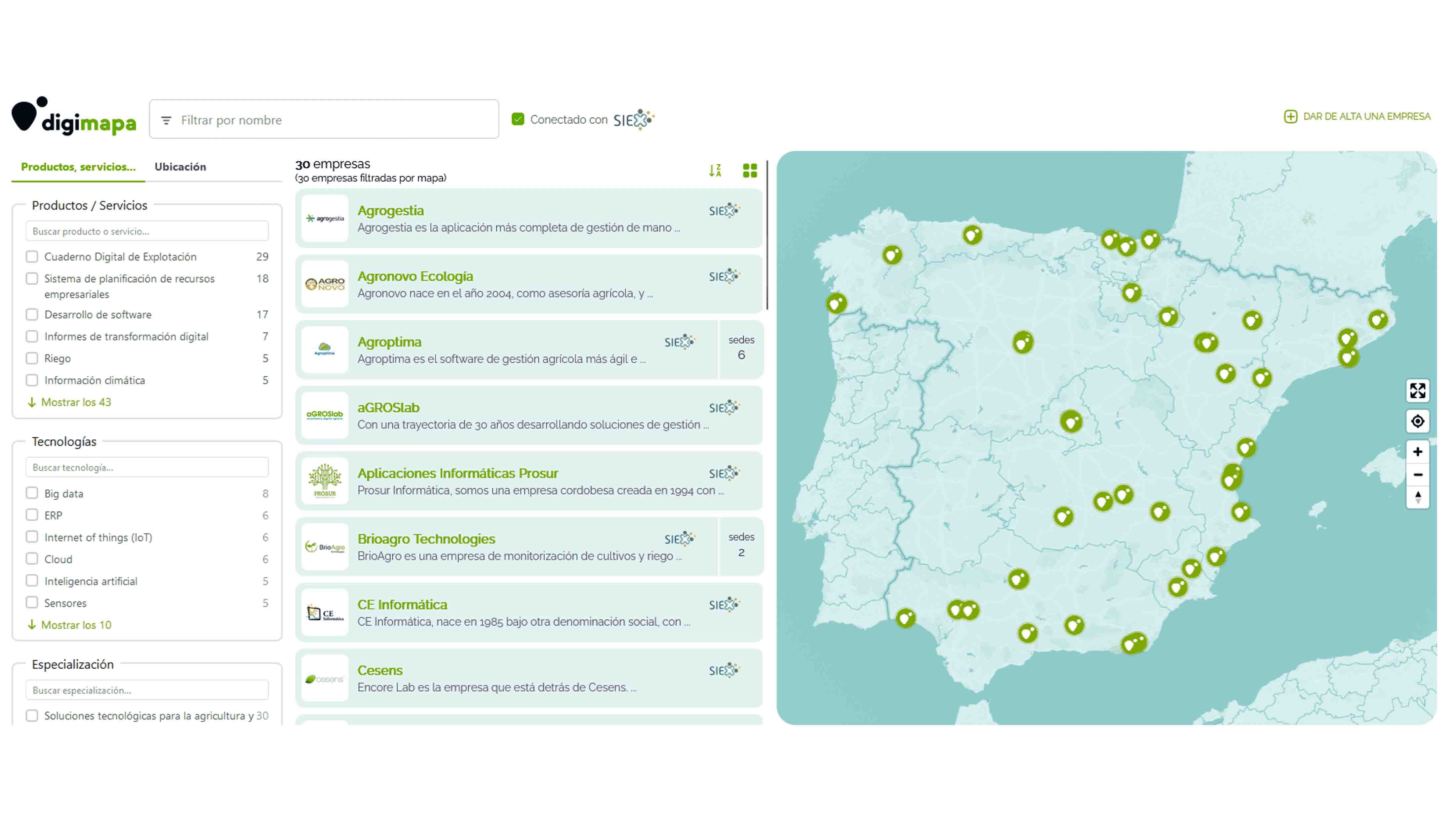Click the filter icon in the name search box
This screenshot has width=1456, height=820.
166,120
